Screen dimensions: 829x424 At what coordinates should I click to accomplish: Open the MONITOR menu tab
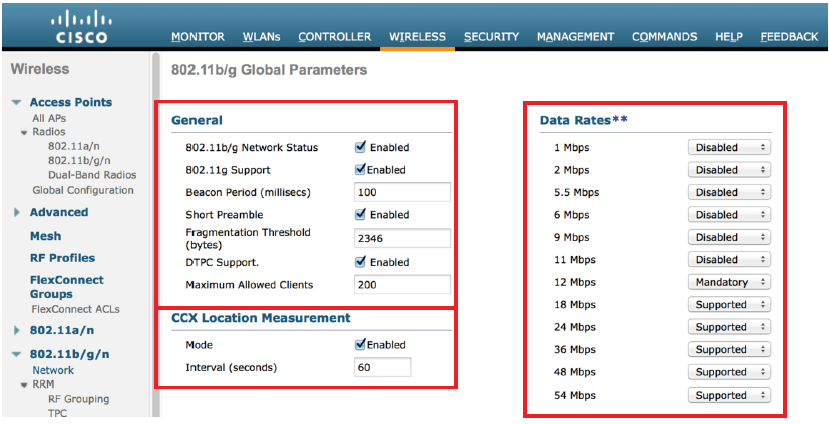(x=197, y=37)
